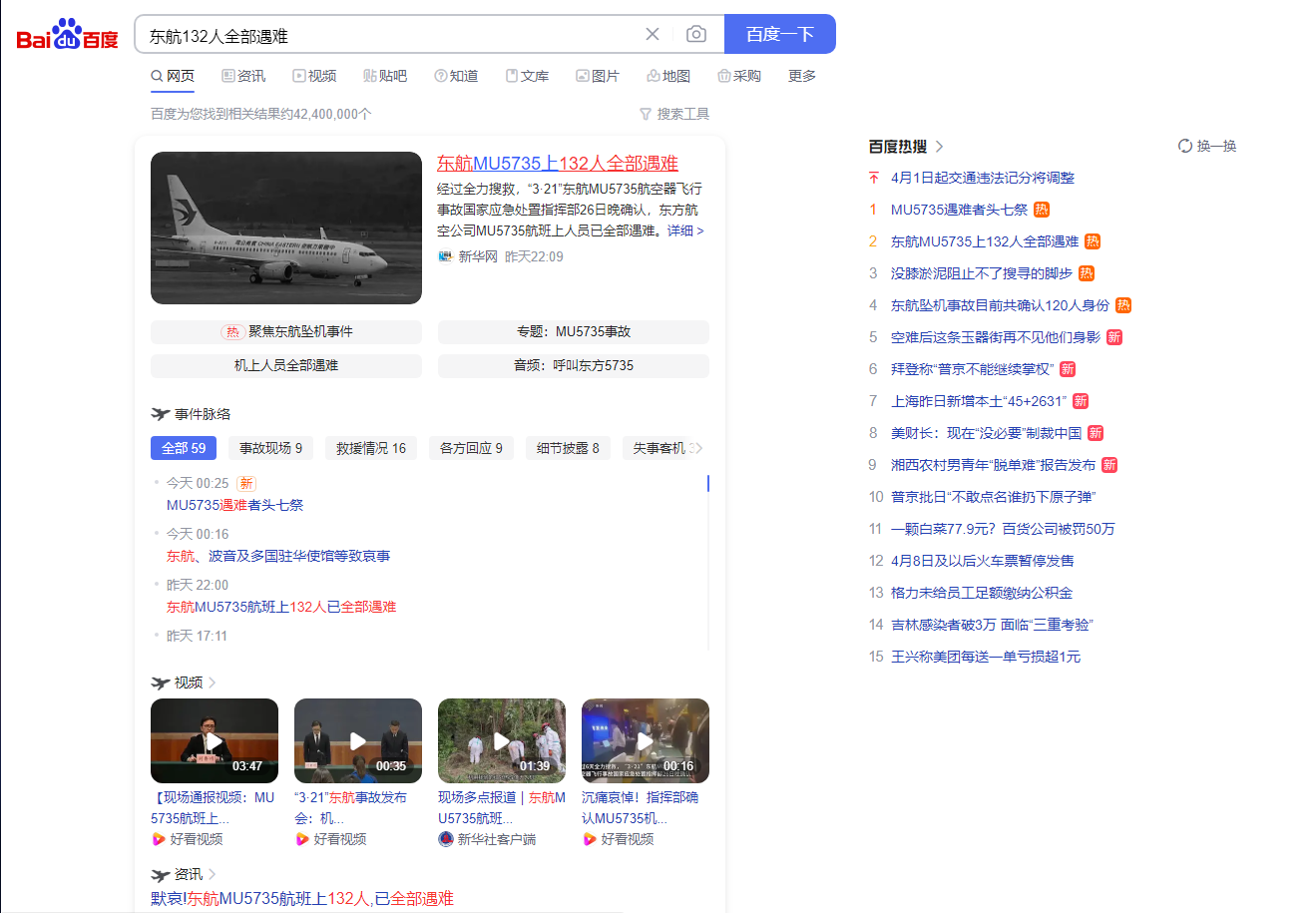Image resolution: width=1316 pixels, height=913 pixels.
Task: Click 音频:呼叫东方5735 button
Action: 574,366
